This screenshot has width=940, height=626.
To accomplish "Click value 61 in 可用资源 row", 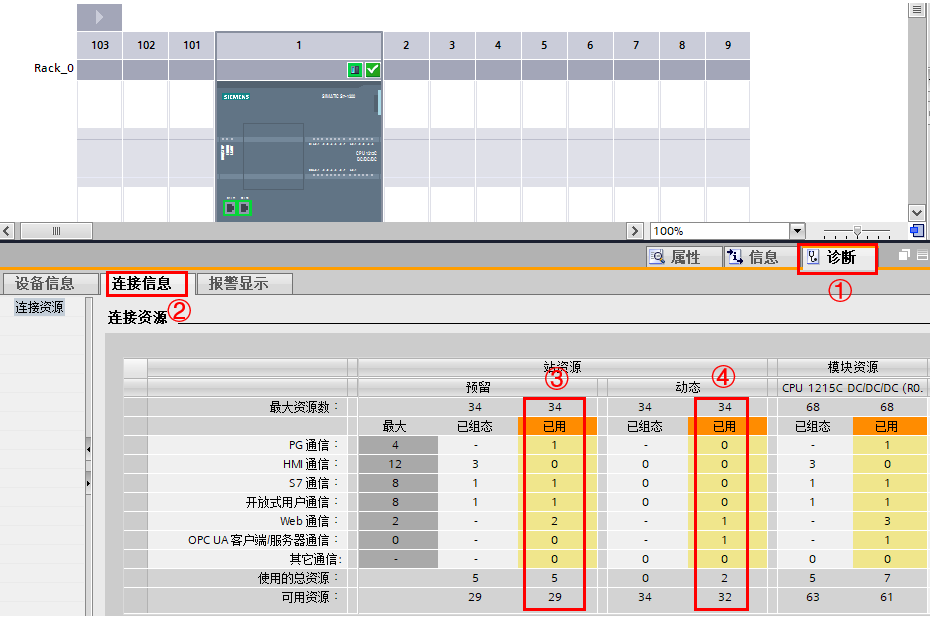I will coord(887,597).
